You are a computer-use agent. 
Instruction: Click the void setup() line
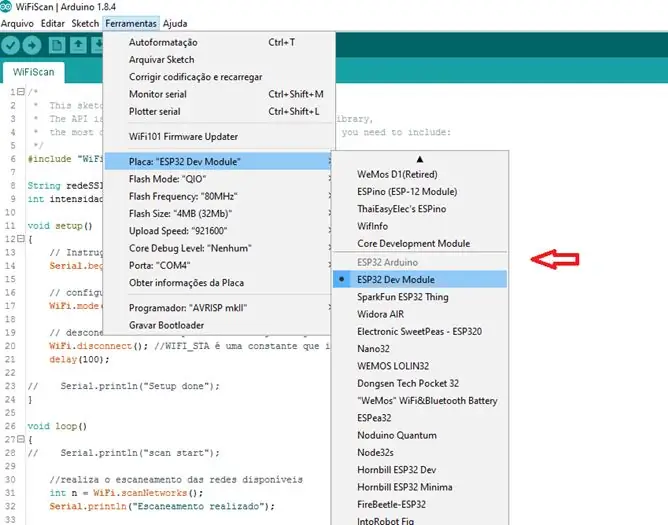[x=60, y=226]
